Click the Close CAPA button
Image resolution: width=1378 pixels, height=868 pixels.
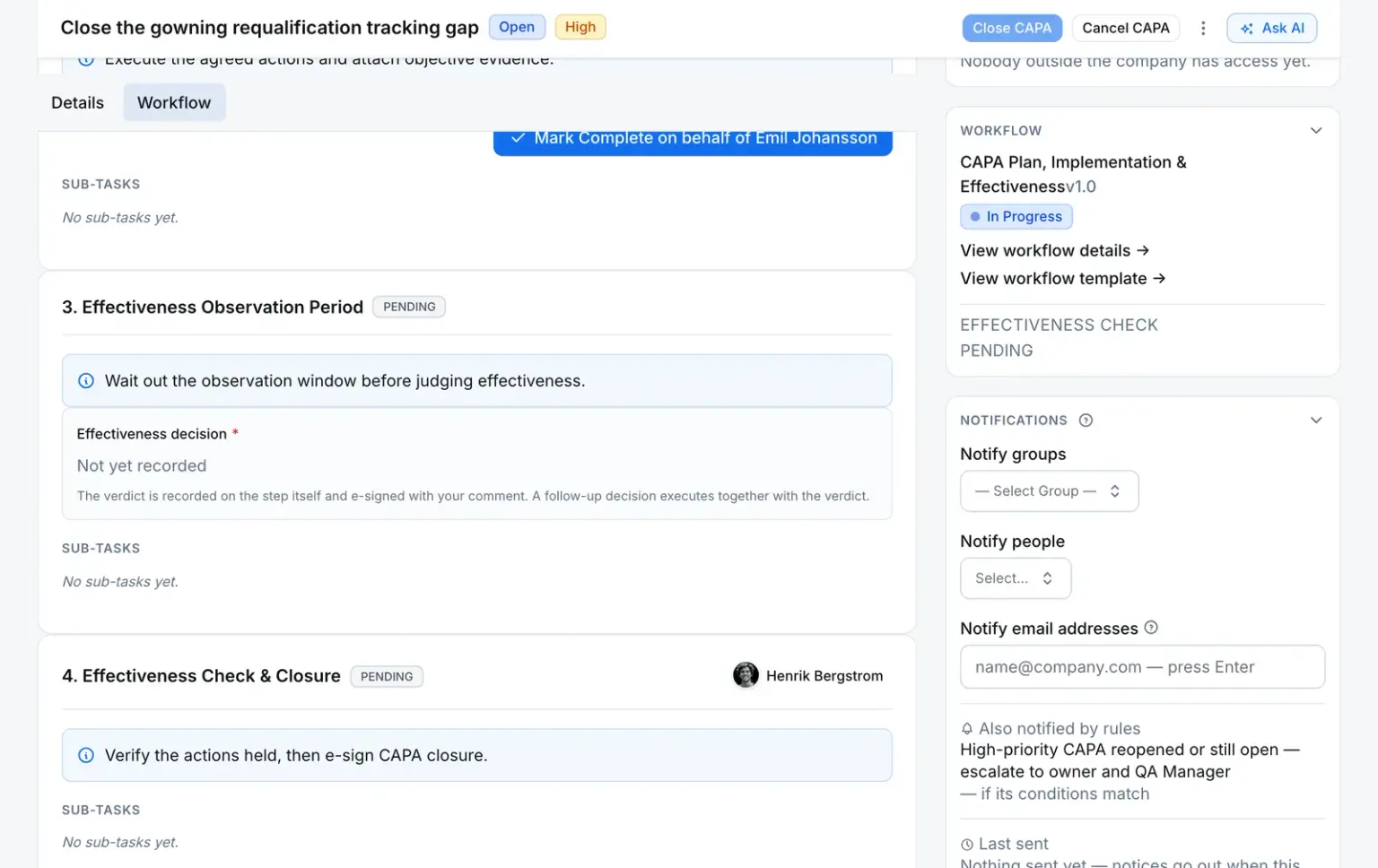coord(1012,29)
